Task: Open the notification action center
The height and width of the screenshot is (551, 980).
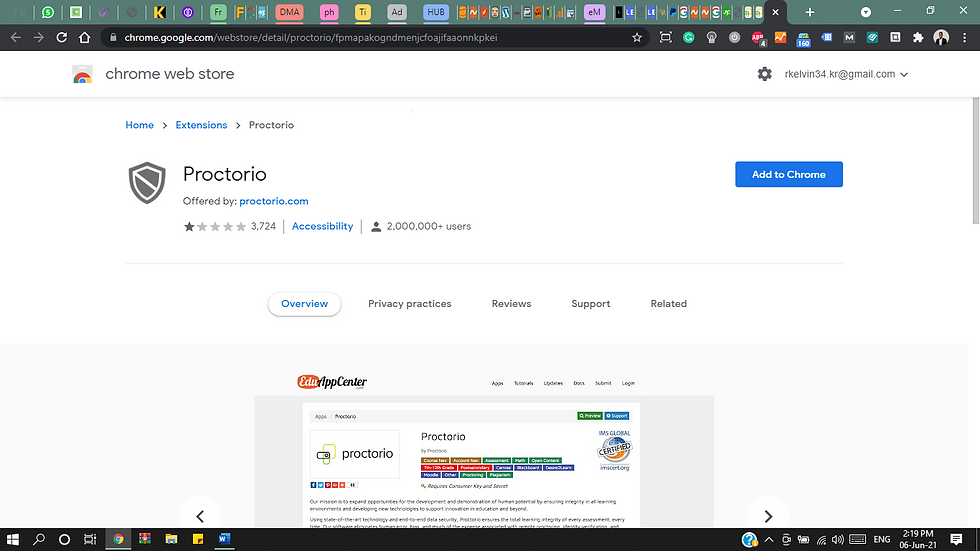Action: pyautogui.click(x=956, y=539)
